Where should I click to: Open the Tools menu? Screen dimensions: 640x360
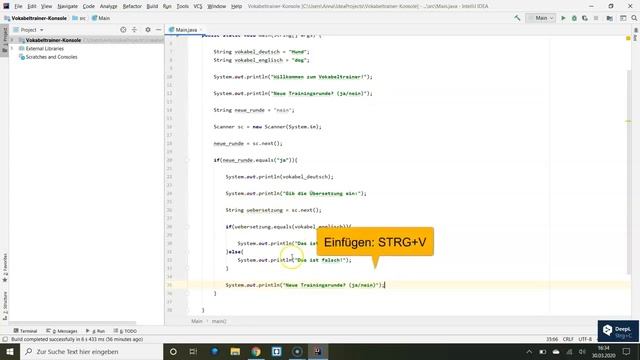pyautogui.click(x=182, y=6)
